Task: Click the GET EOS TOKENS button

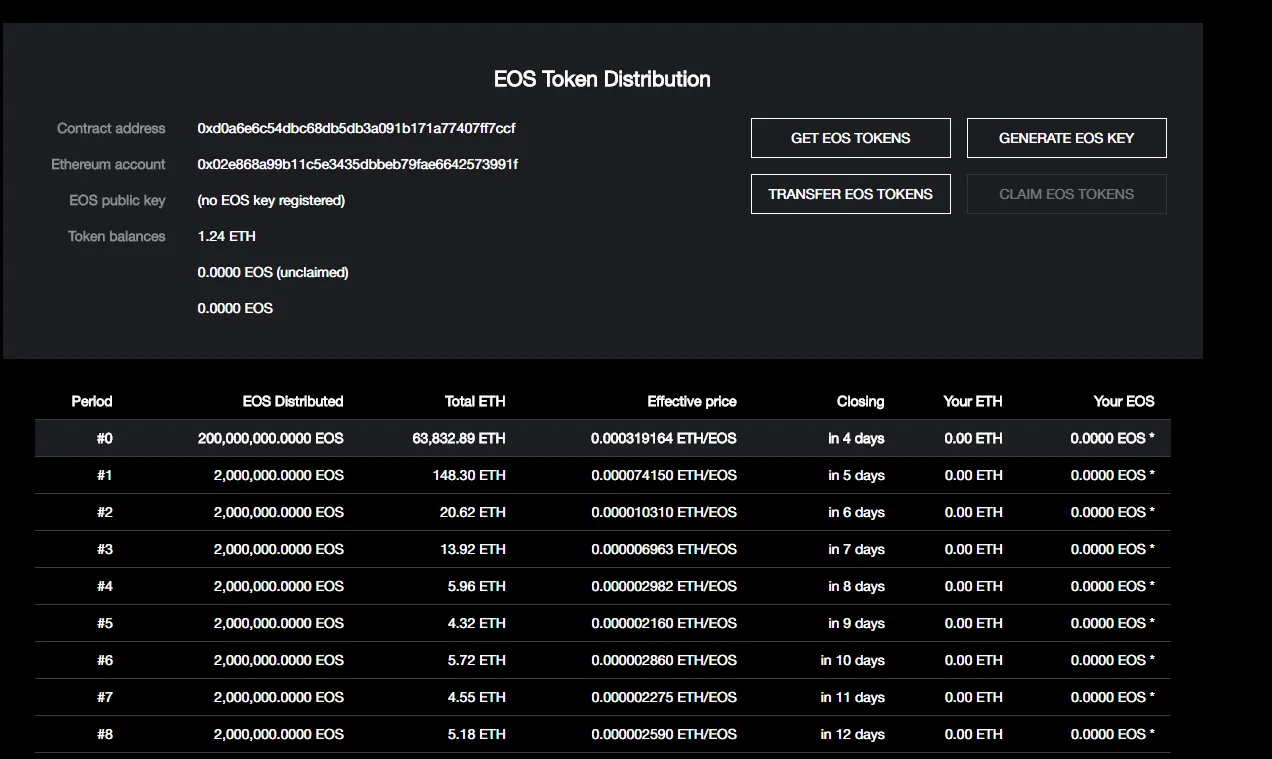Action: click(850, 138)
